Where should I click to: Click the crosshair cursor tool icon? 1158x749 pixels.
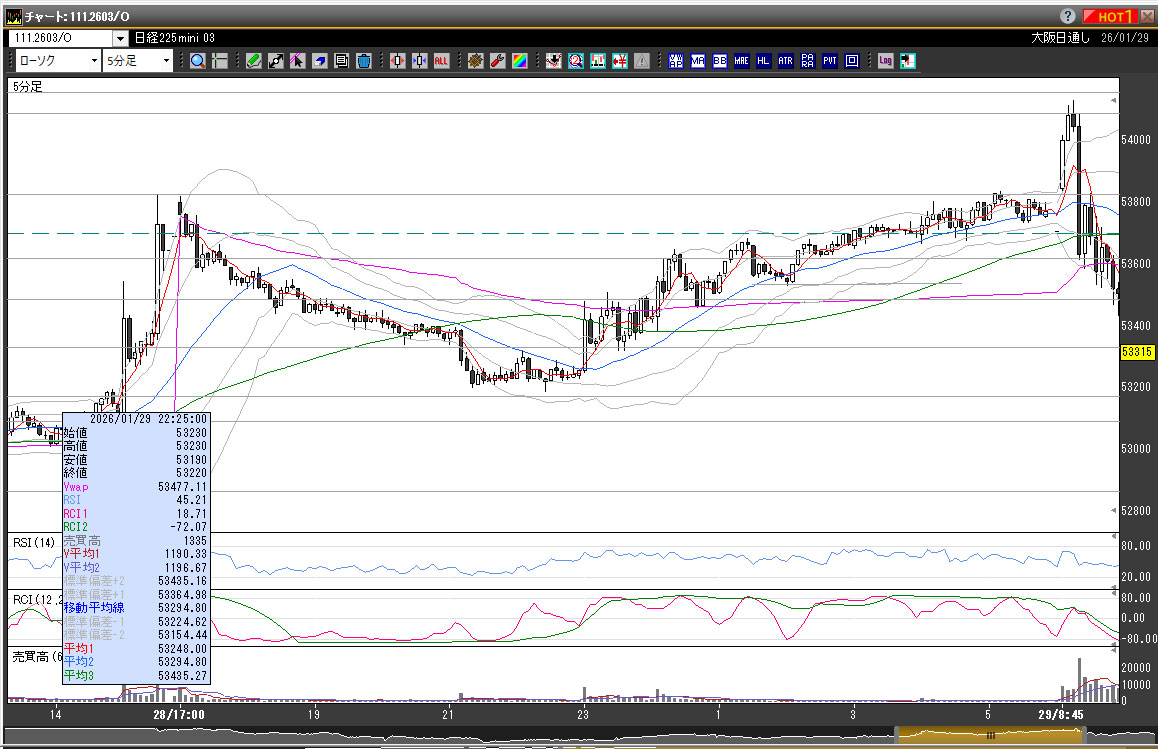coord(220,61)
